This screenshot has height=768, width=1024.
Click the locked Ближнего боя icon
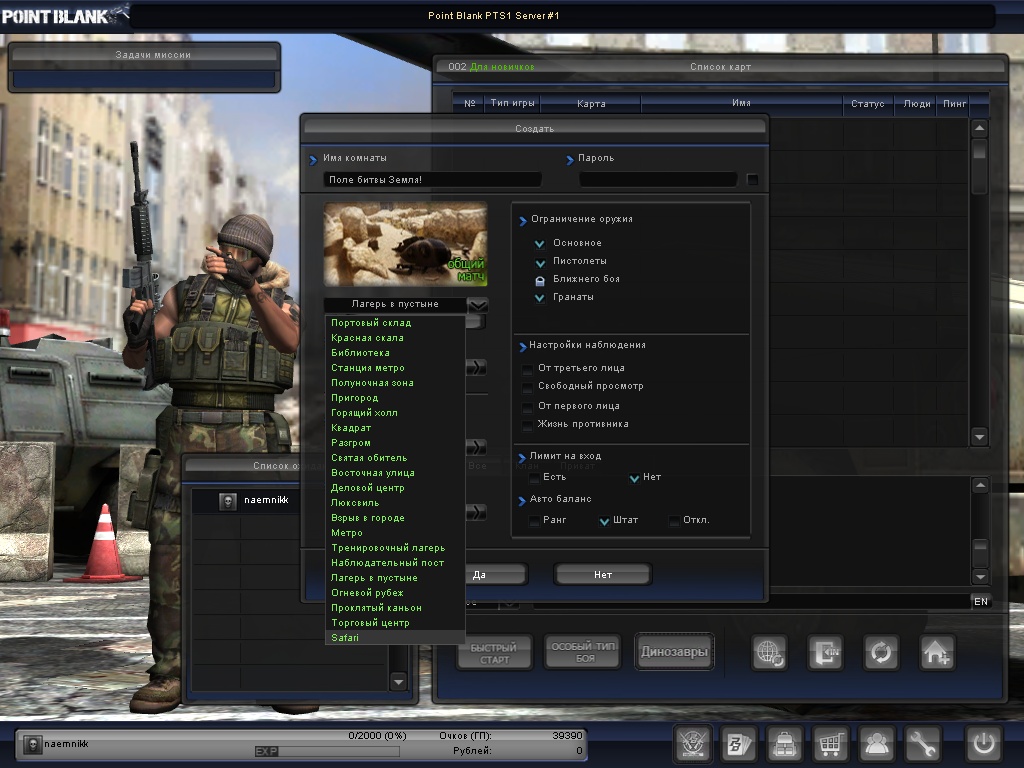[539, 280]
